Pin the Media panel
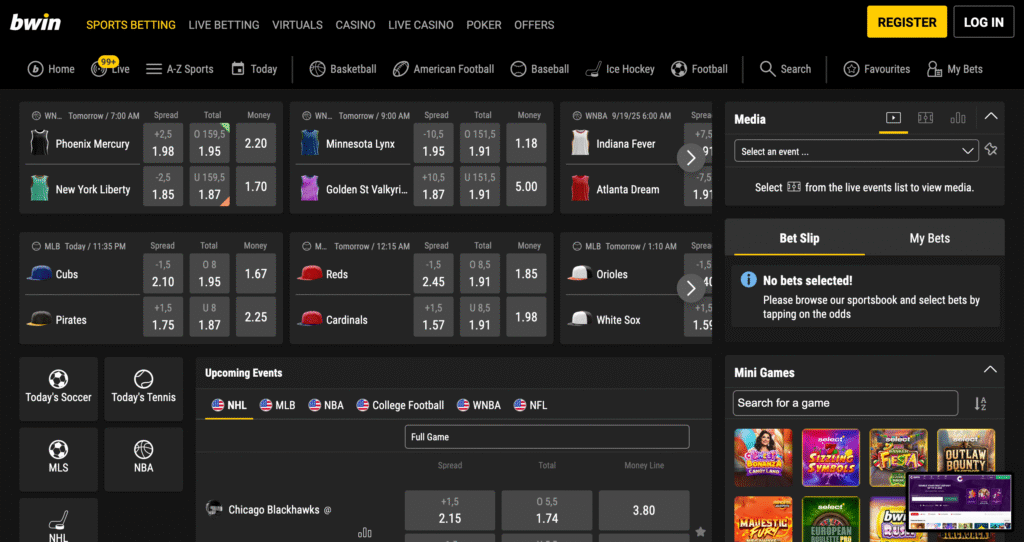This screenshot has width=1024, height=542. tap(991, 150)
